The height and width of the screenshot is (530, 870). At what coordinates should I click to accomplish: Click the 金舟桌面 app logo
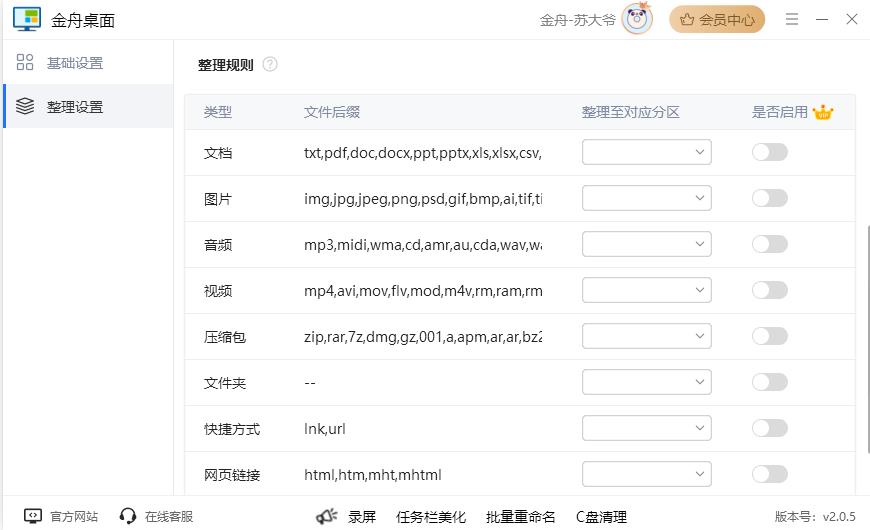[x=27, y=19]
